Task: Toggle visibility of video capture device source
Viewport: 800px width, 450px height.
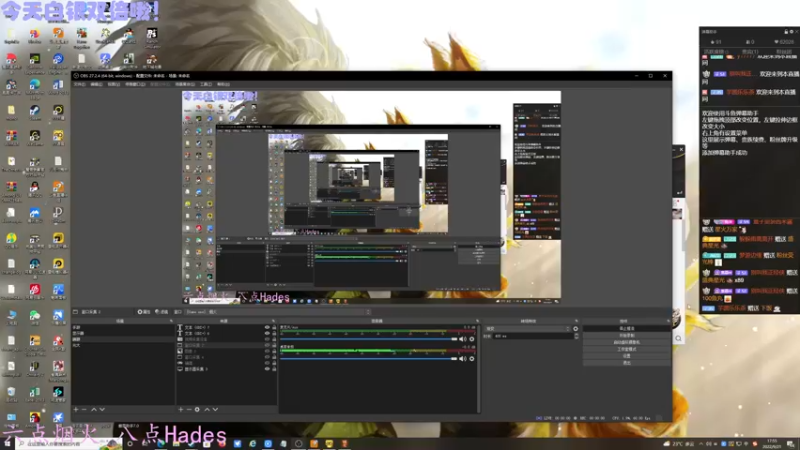Action: pos(267,339)
